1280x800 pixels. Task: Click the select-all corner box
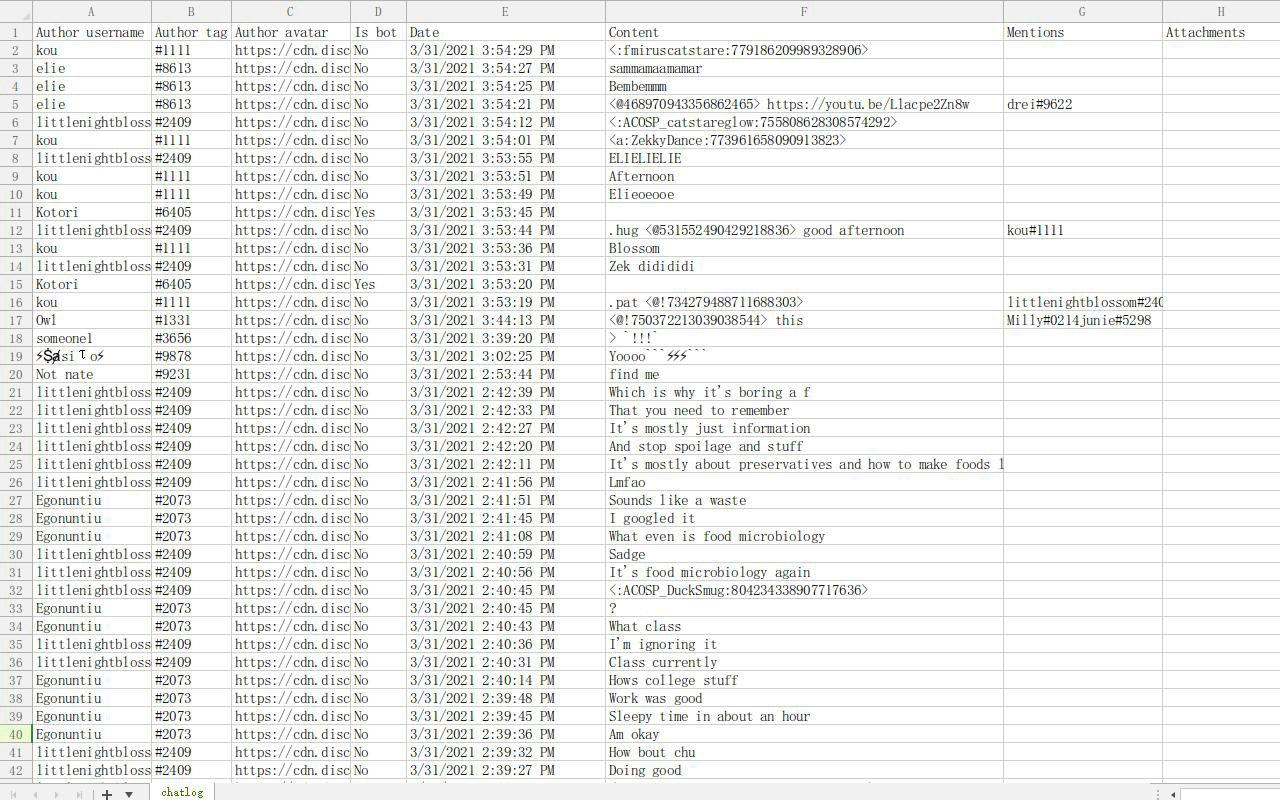[x=16, y=11]
